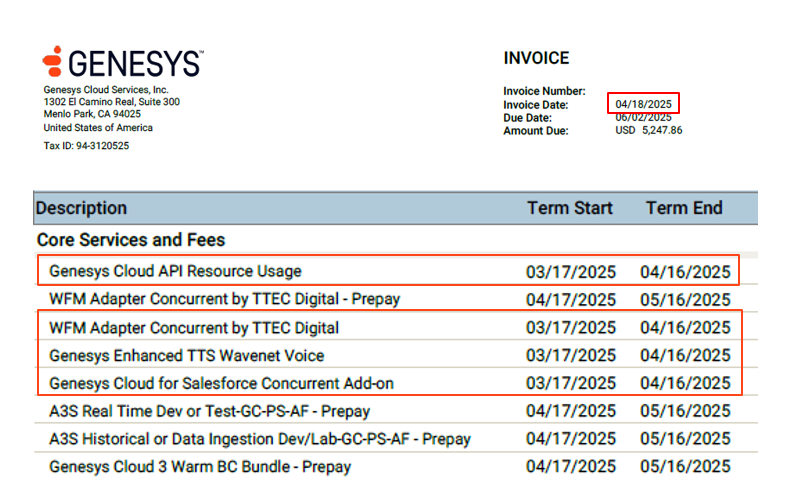Viewport: 790px width, 495px height.
Task: Click the Term Start column header
Action: (x=570, y=208)
